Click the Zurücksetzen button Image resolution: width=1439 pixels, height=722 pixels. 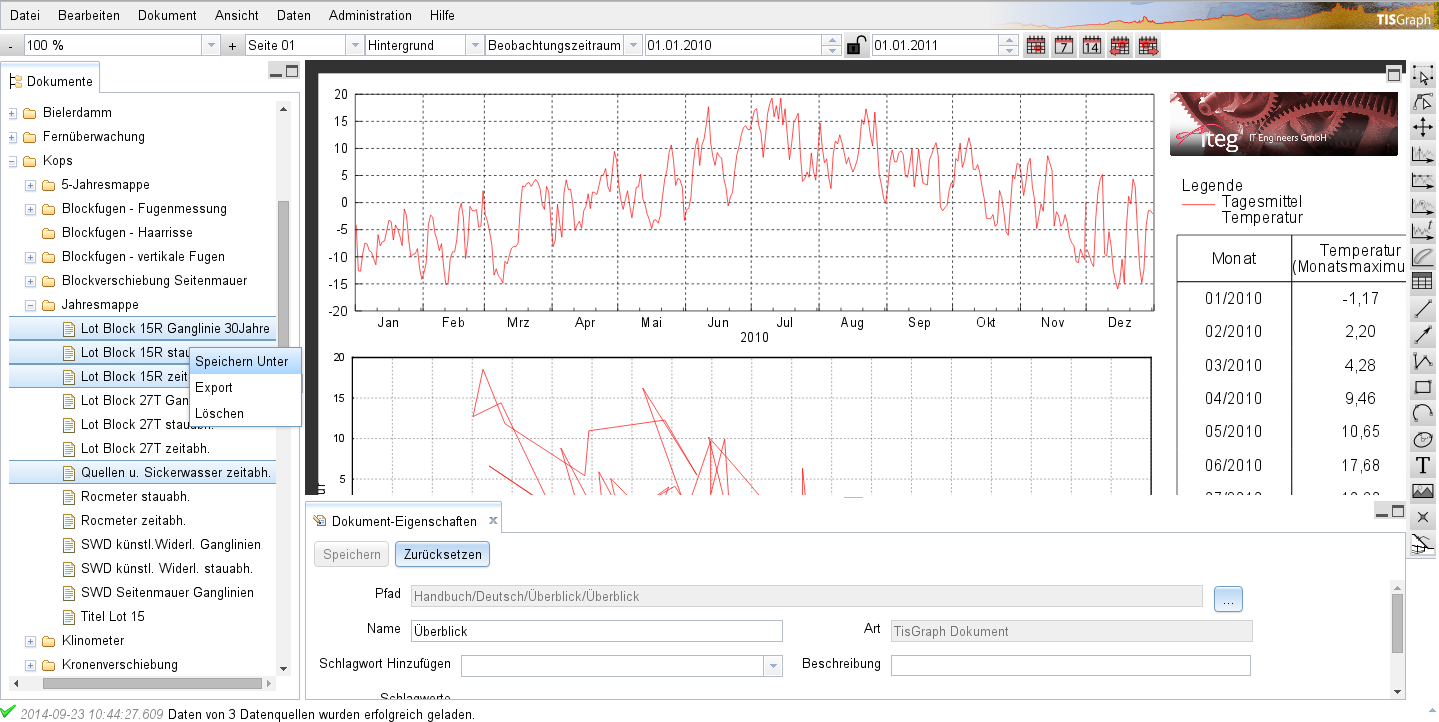click(442, 554)
